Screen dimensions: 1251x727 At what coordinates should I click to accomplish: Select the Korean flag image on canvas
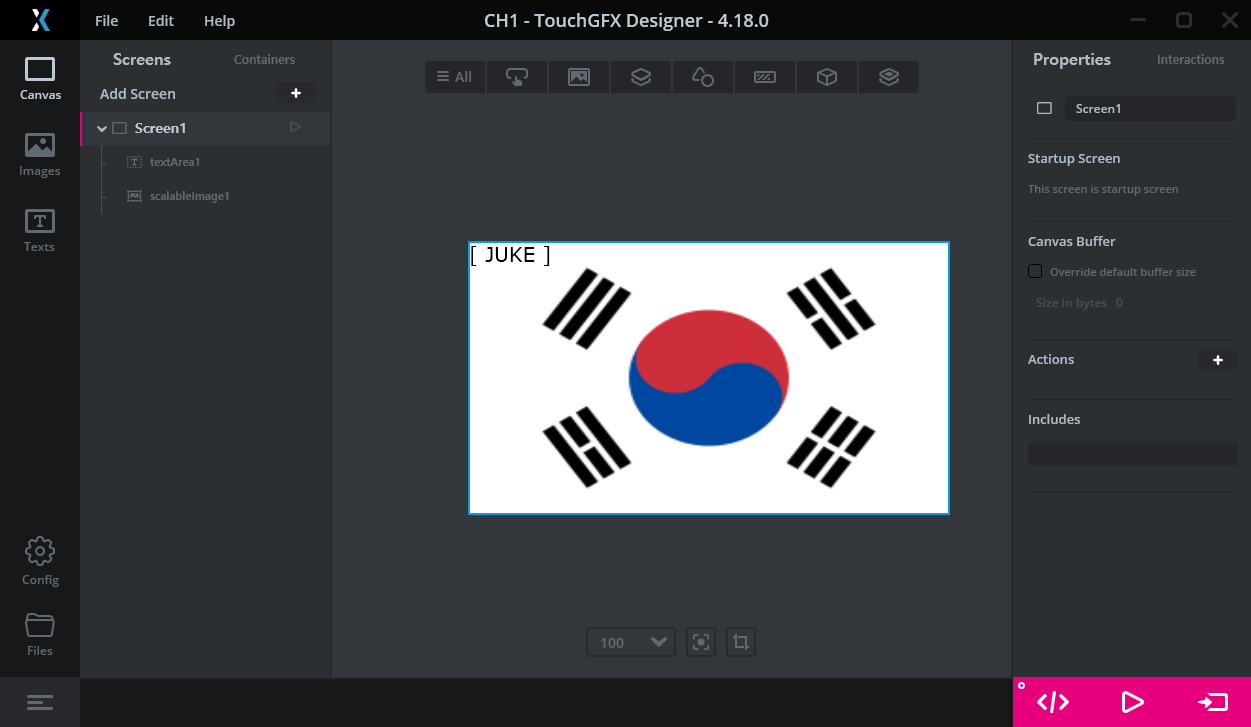point(709,378)
